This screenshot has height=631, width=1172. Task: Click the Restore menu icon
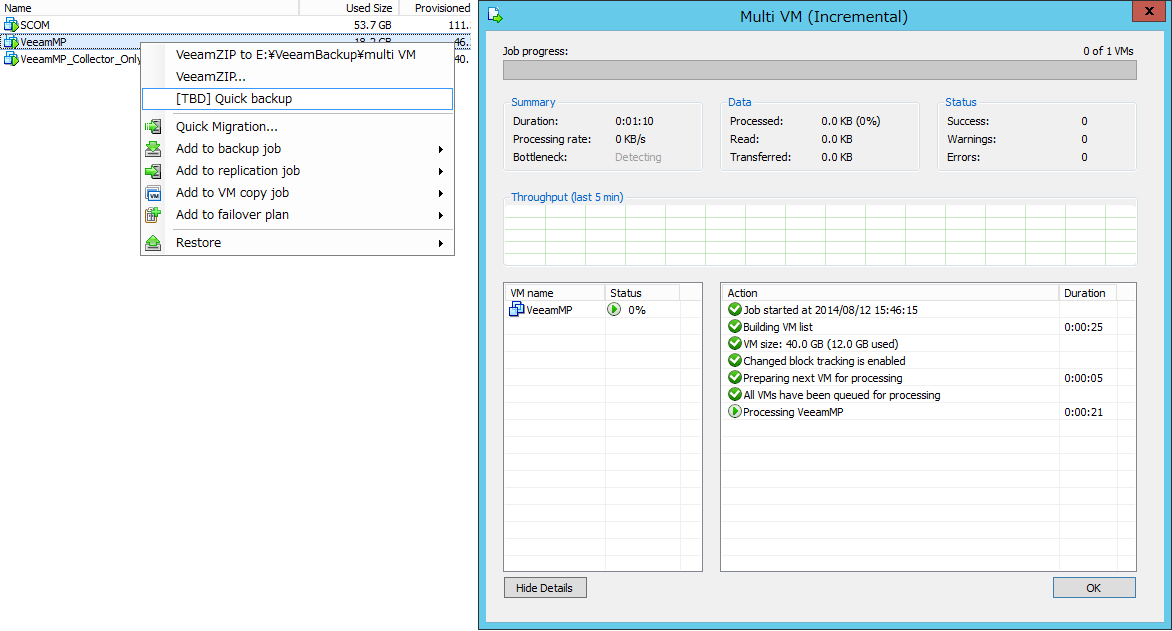pyautogui.click(x=153, y=243)
